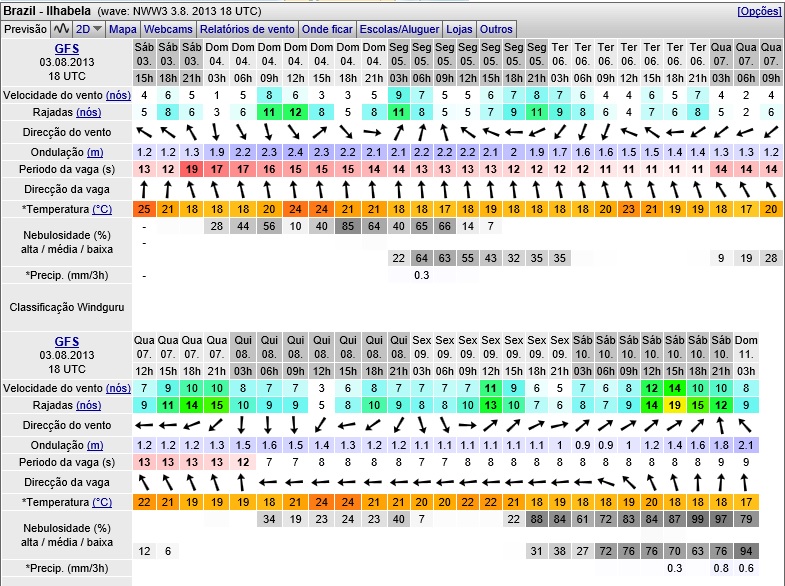
Task: Click cloud cover cell showing 56
Action: 269,226
